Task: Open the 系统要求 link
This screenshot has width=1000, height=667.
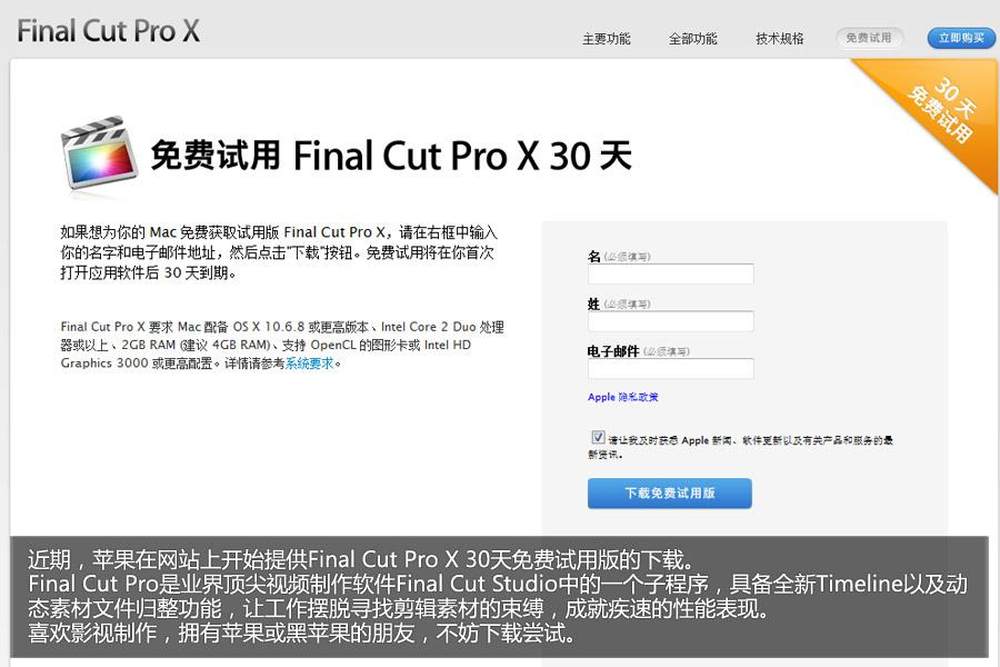Action: click(309, 363)
